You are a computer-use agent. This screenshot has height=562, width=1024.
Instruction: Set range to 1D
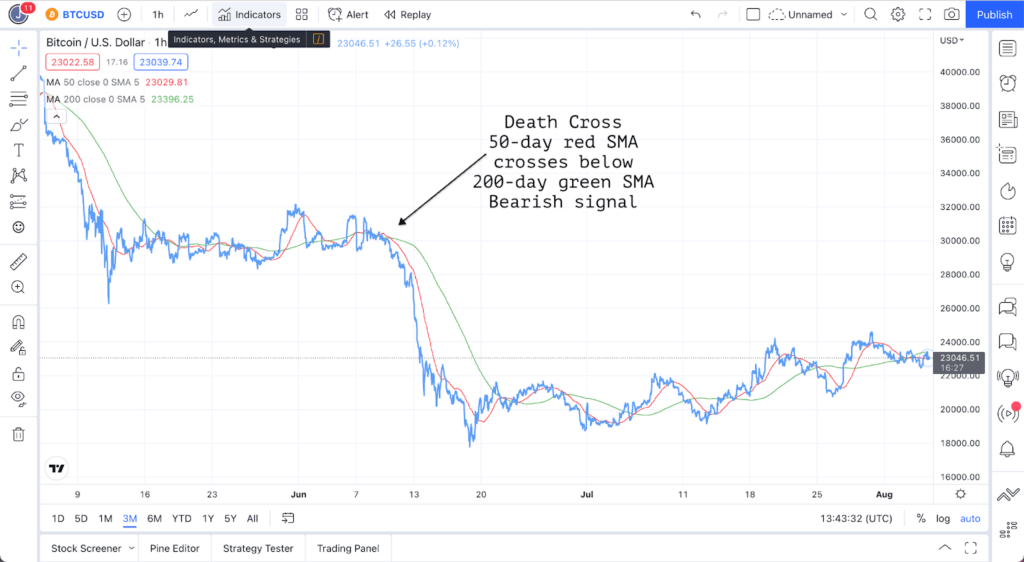coord(58,518)
